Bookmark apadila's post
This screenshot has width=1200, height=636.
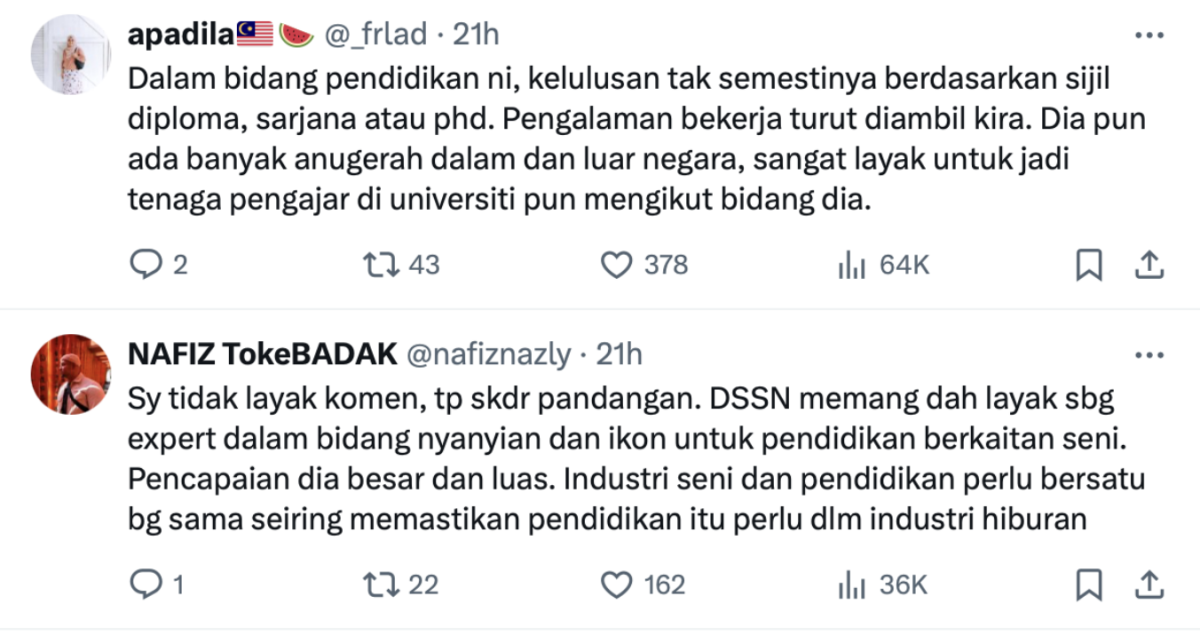[1090, 264]
